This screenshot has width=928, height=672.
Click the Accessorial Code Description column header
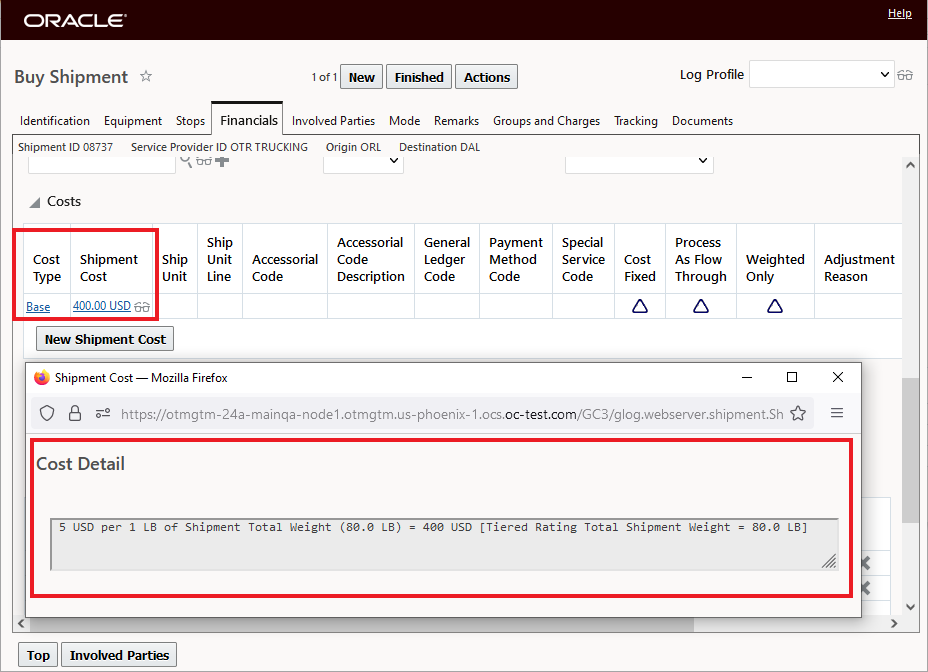tap(370, 259)
